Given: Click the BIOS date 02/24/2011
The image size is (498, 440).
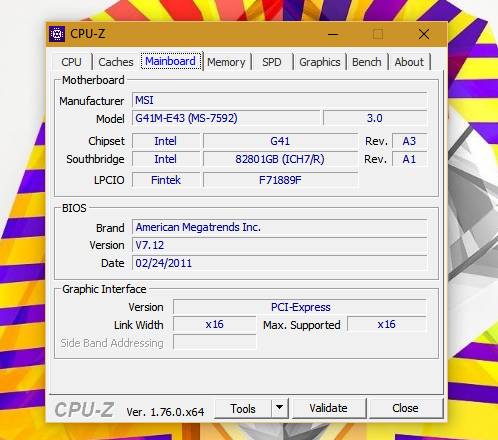Looking at the screenshot, I should pyautogui.click(x=280, y=263).
